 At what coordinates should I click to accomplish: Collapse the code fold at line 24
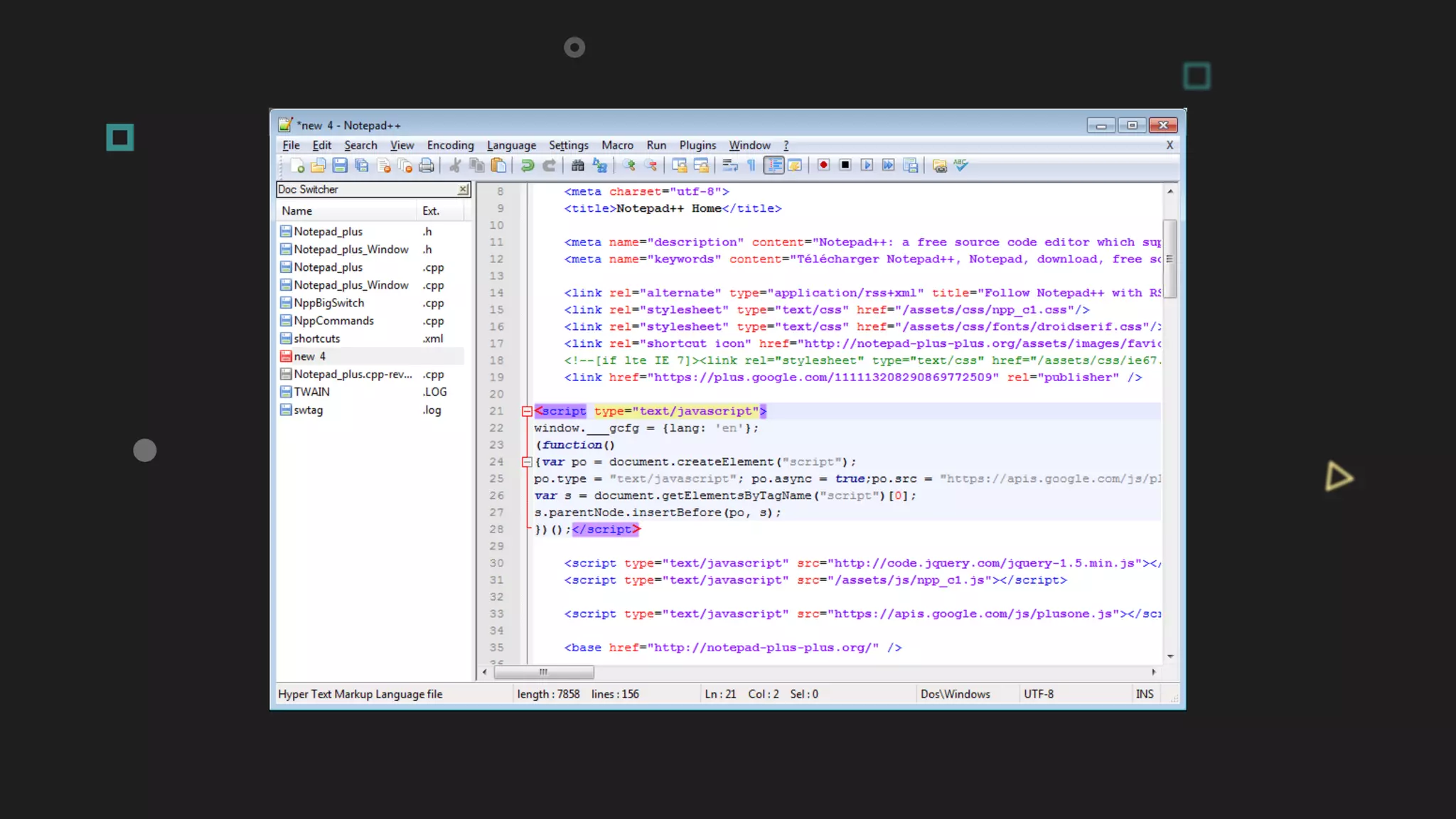click(x=527, y=462)
